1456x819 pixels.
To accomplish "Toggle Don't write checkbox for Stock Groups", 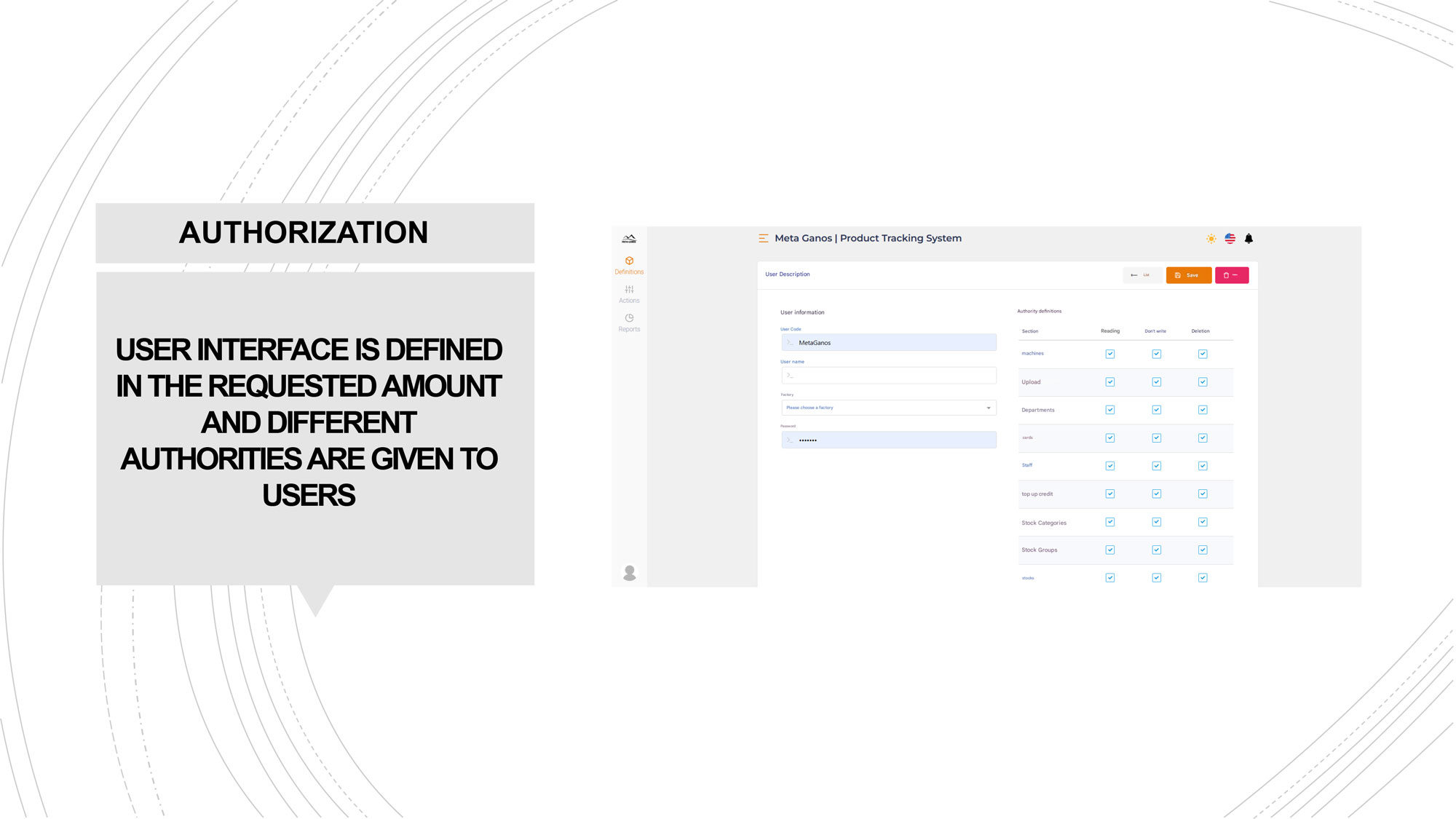I will pyautogui.click(x=1156, y=550).
